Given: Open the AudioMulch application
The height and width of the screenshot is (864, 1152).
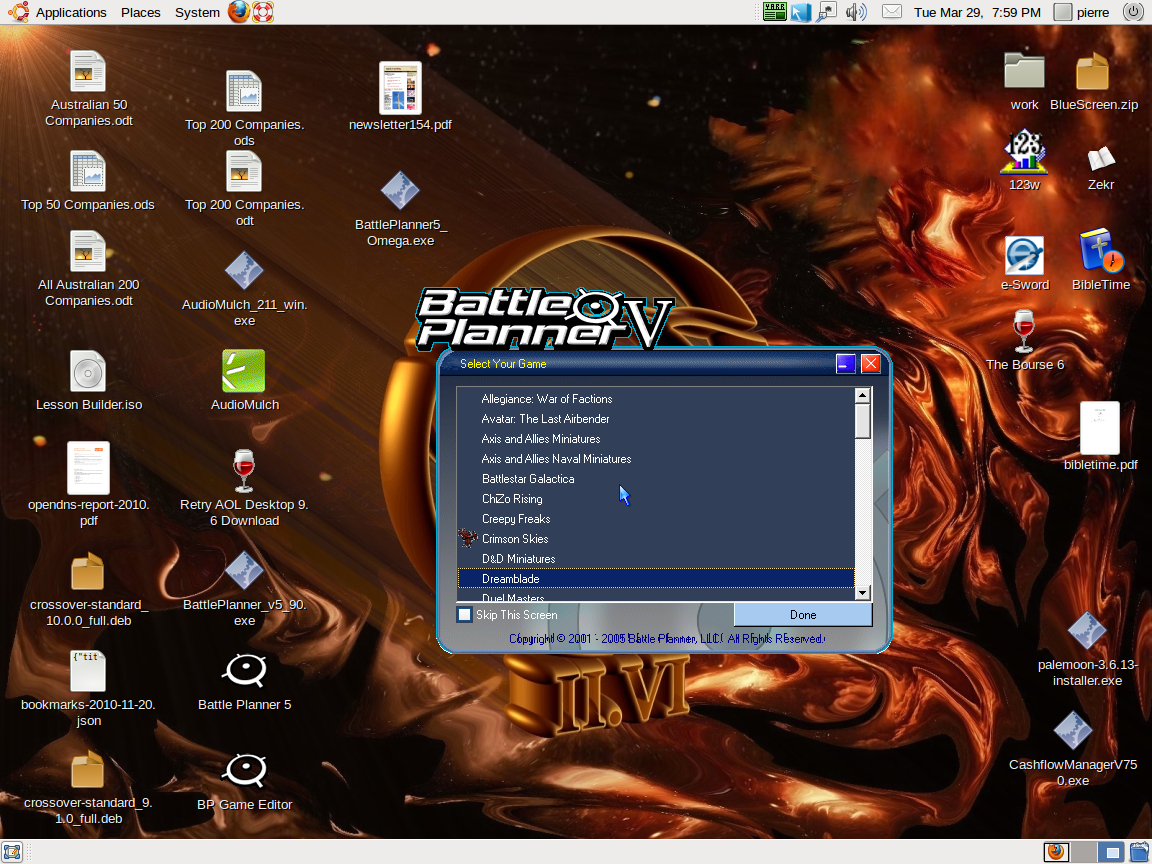Looking at the screenshot, I should coord(244,368).
